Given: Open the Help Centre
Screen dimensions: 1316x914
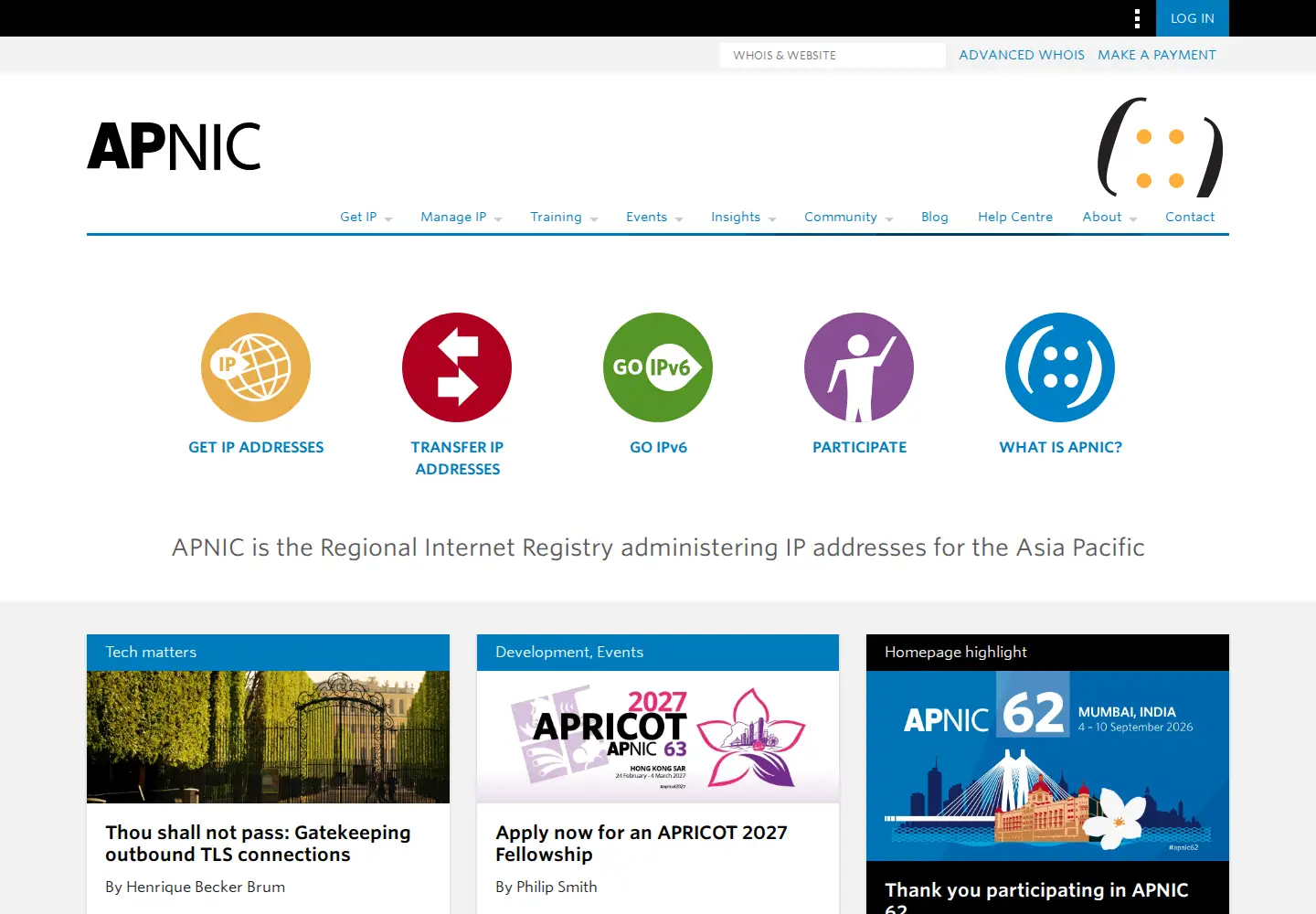Looking at the screenshot, I should [x=1015, y=217].
